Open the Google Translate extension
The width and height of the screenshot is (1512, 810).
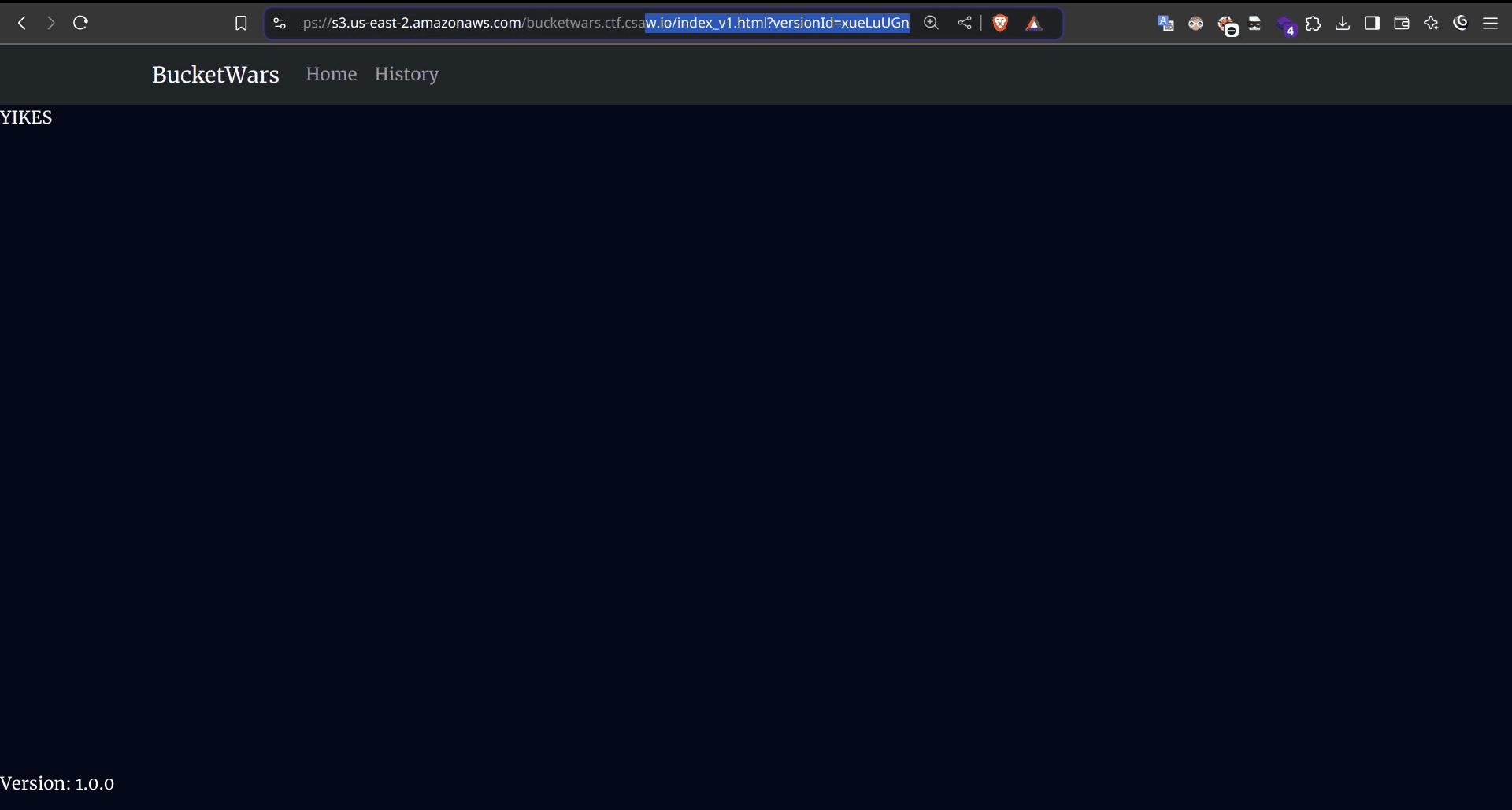click(x=1165, y=24)
